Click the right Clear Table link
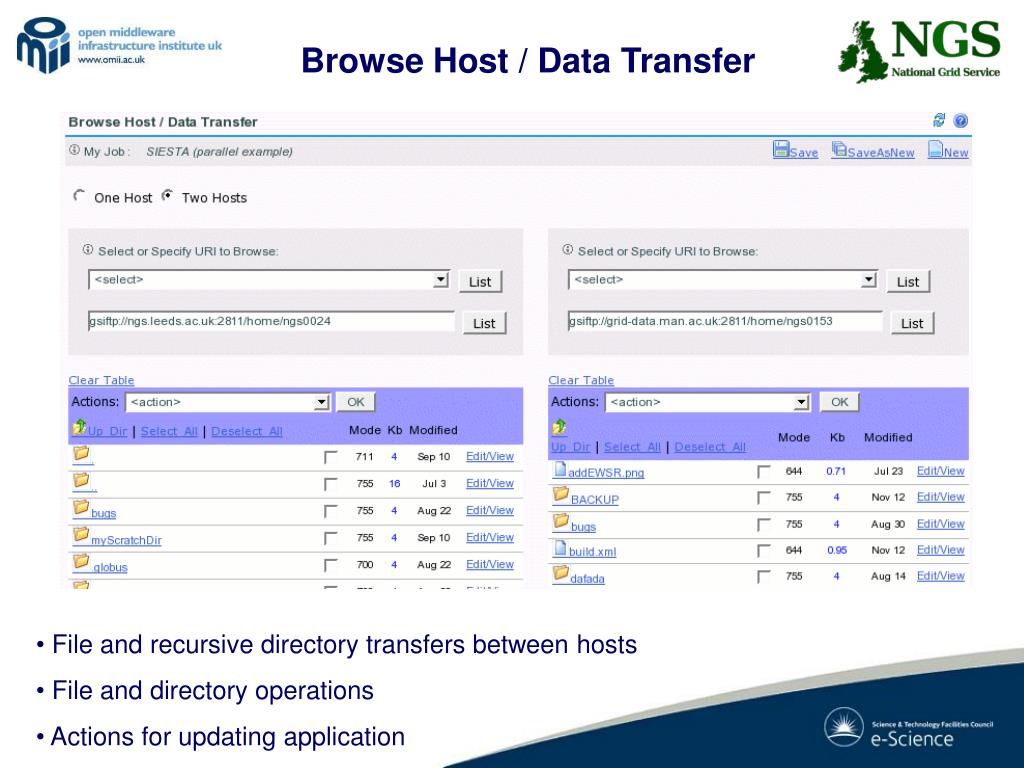 point(581,380)
